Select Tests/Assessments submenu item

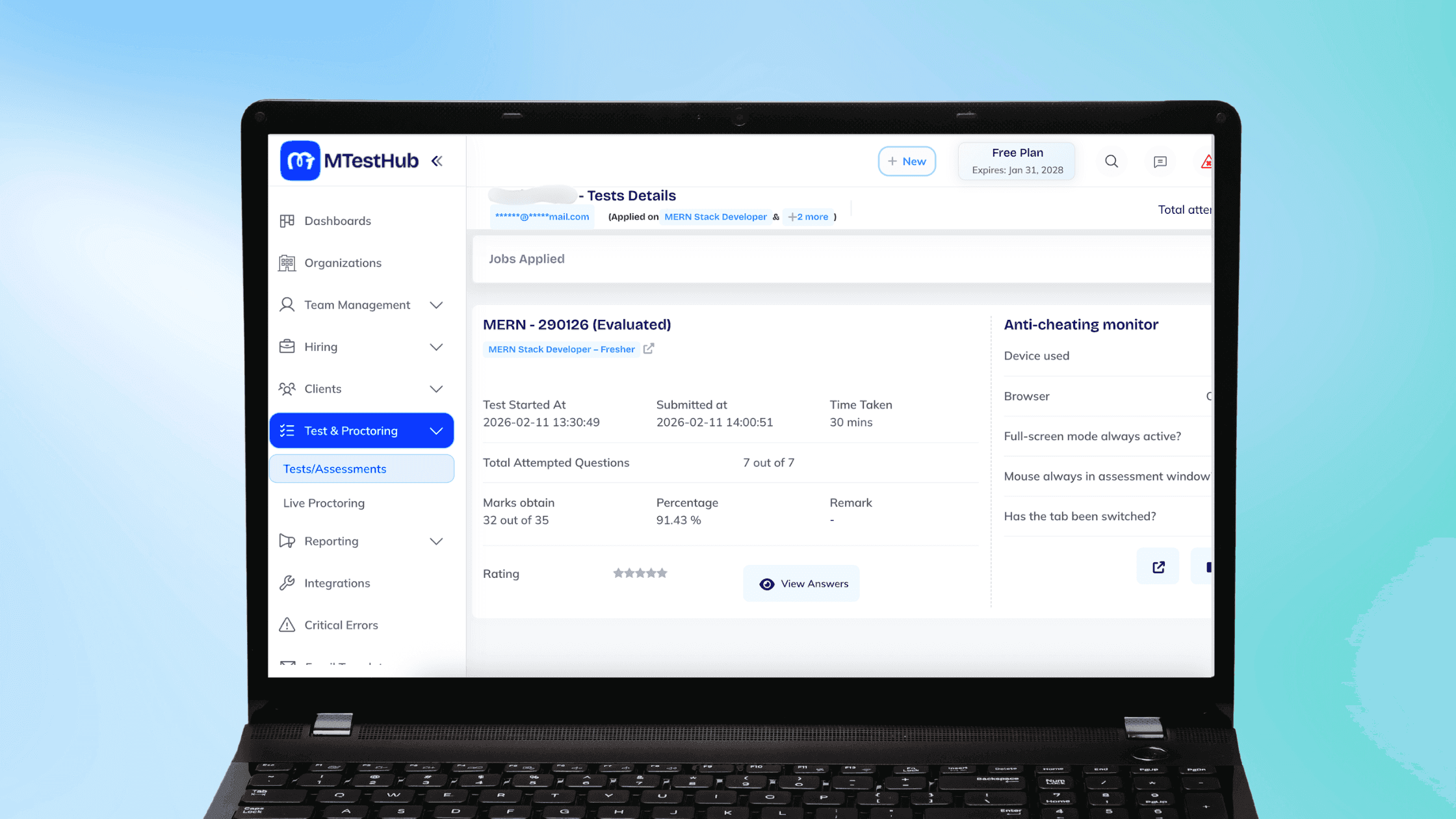pos(335,469)
